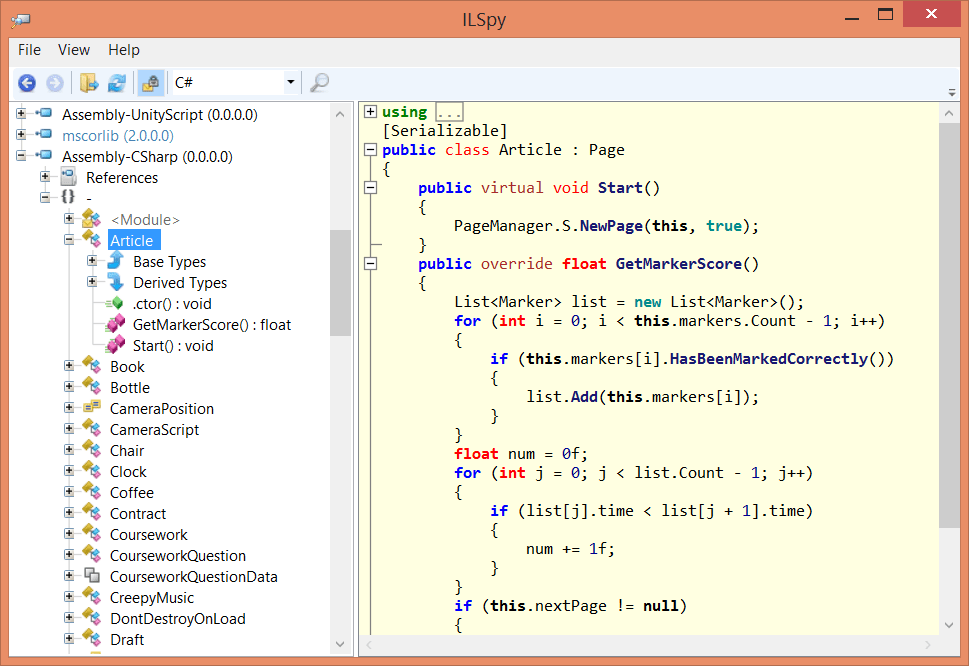
Task: Select the Clock class
Action: 128,471
